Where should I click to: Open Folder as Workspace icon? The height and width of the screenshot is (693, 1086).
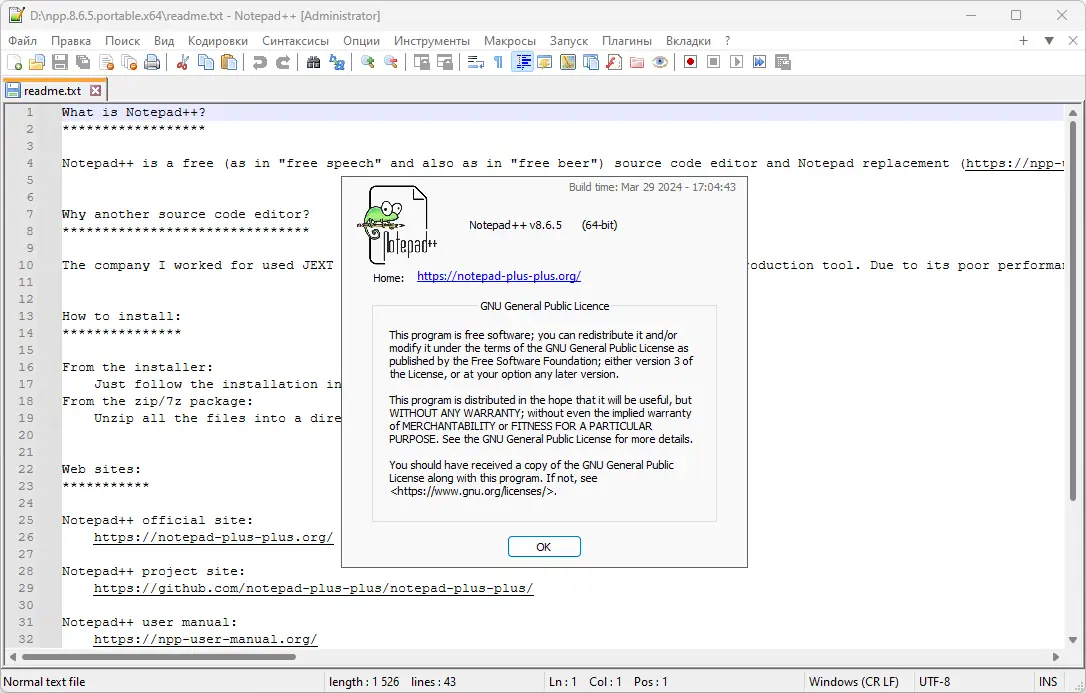[637, 62]
